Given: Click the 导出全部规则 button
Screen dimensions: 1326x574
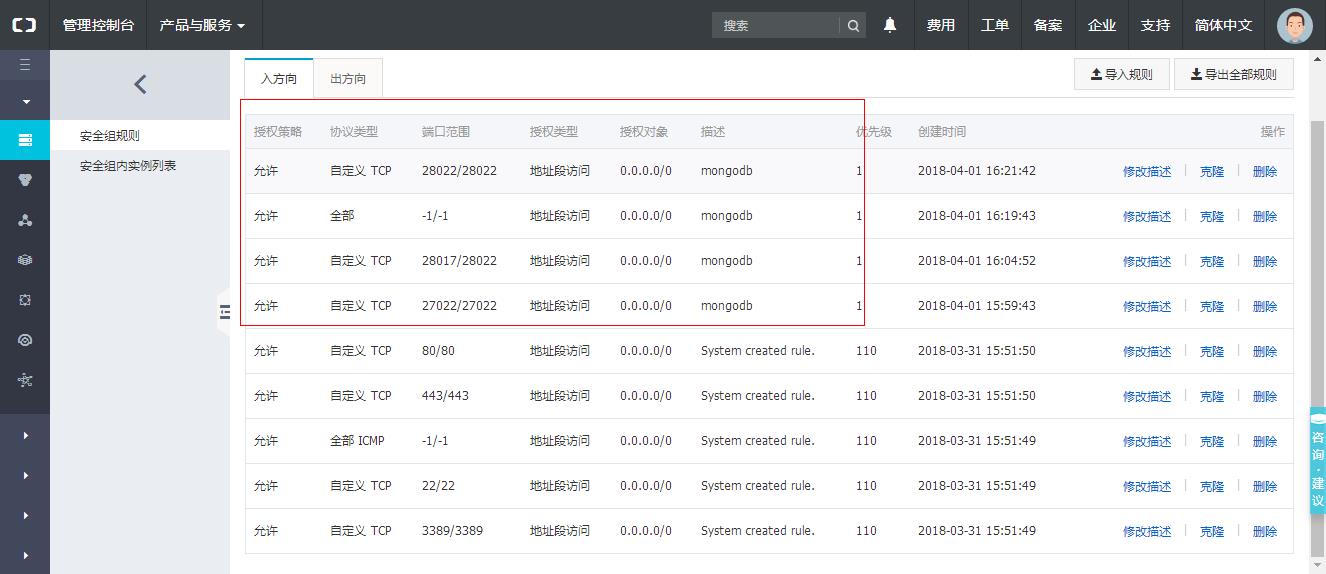Looking at the screenshot, I should point(1233,74).
